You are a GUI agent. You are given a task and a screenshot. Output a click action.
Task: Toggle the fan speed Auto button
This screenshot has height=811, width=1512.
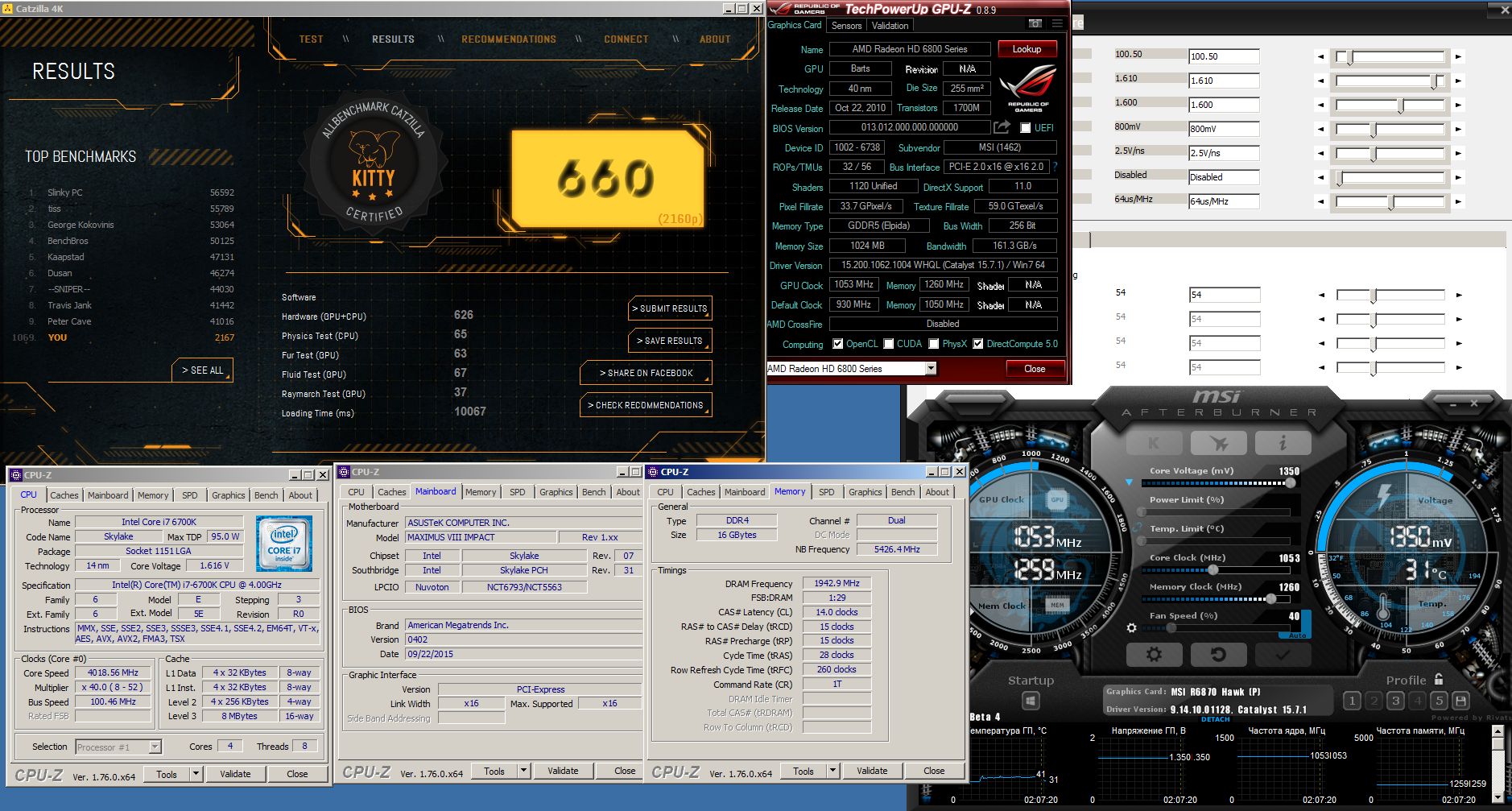pyautogui.click(x=1296, y=635)
